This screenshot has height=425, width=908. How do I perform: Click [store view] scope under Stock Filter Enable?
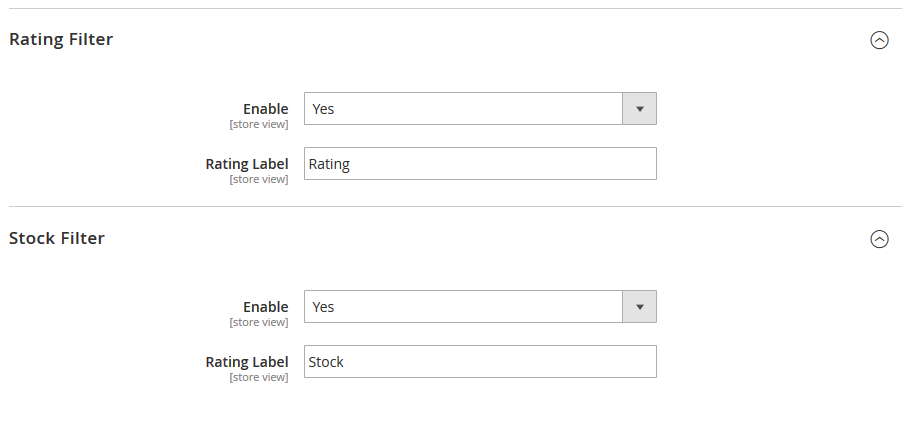[259, 323]
